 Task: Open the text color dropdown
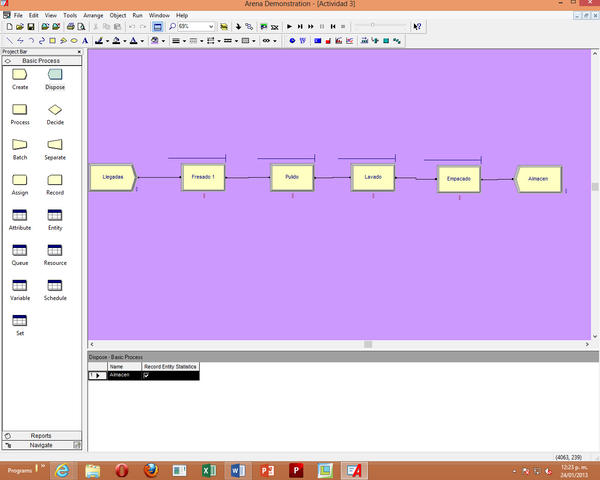pos(142,41)
